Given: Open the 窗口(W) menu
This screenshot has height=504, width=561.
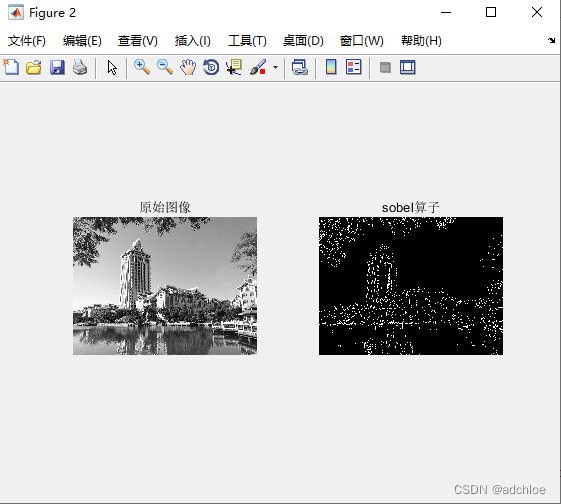Looking at the screenshot, I should pos(362,41).
